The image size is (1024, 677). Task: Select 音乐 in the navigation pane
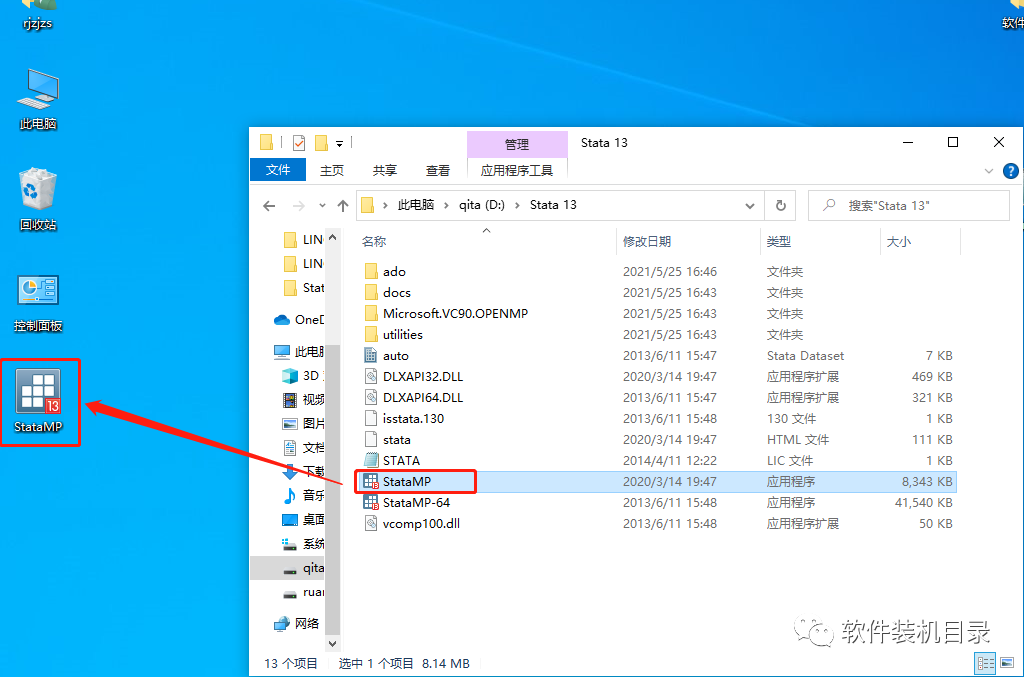303,496
